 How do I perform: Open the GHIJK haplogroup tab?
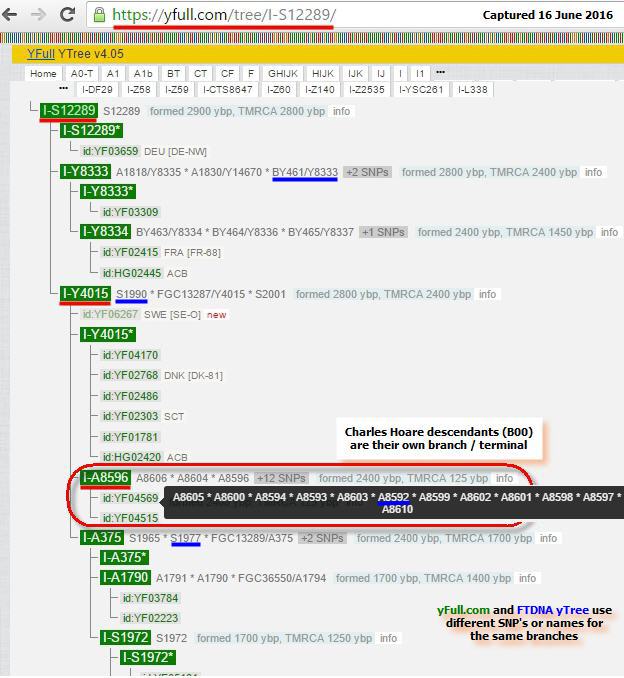point(283,74)
